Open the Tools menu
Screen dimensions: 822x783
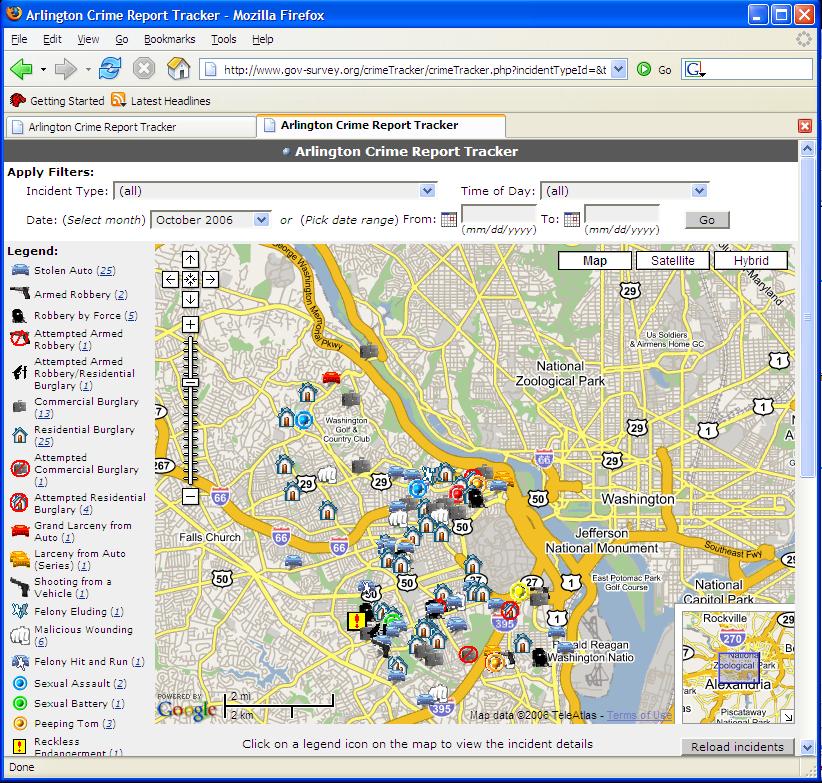point(223,39)
